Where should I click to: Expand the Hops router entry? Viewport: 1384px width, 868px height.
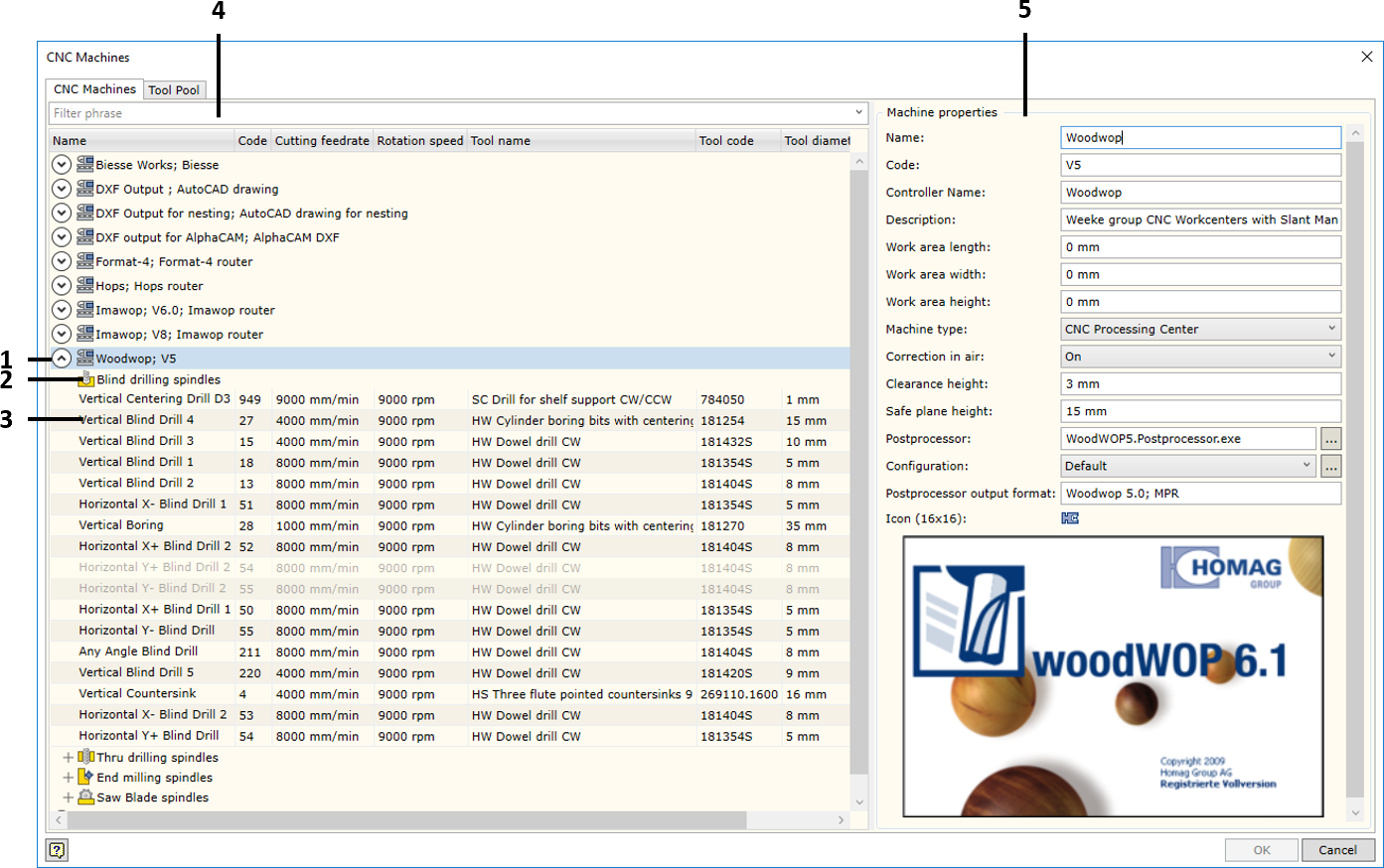[62, 285]
